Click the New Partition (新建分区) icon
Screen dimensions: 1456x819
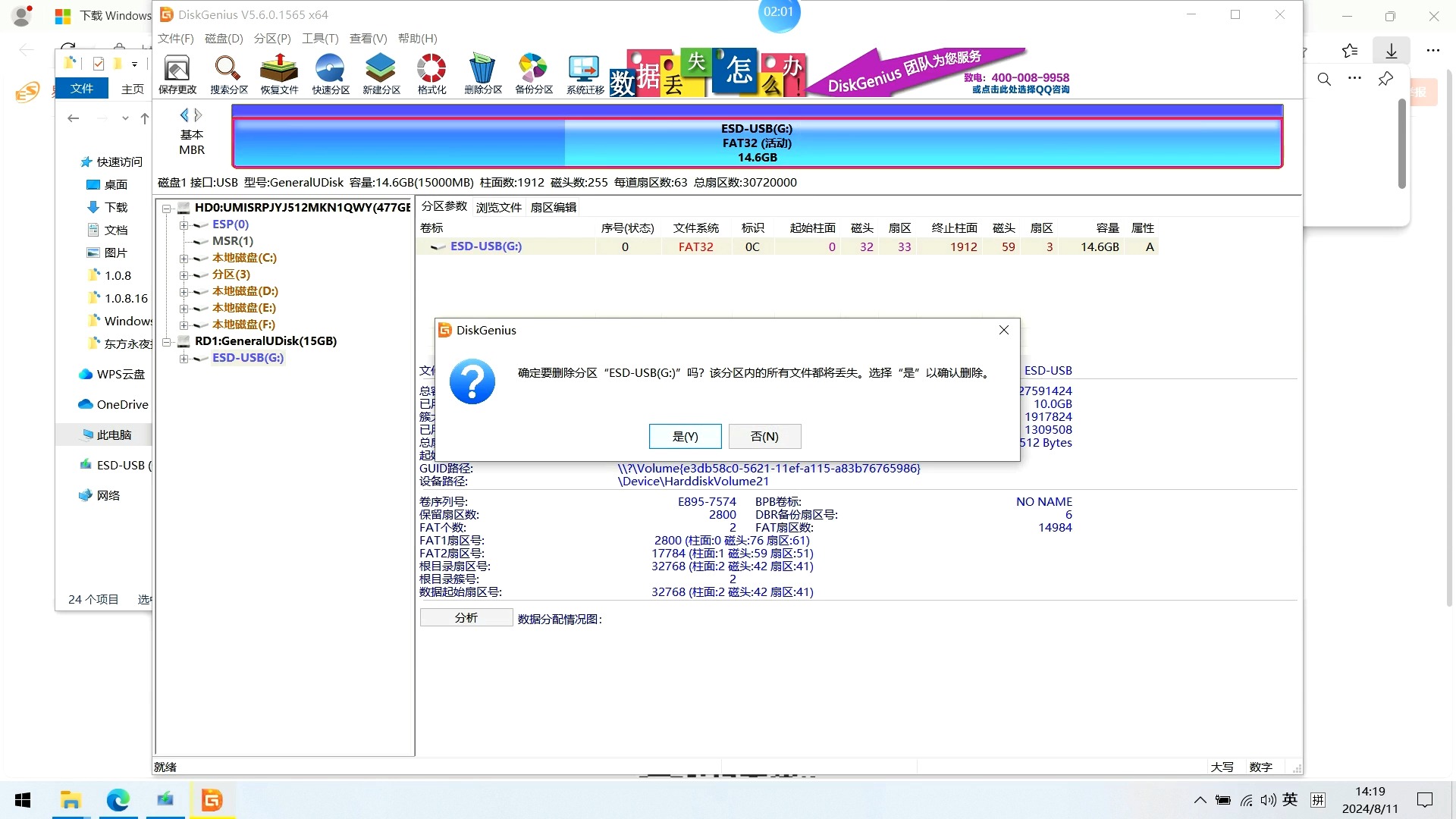(381, 74)
